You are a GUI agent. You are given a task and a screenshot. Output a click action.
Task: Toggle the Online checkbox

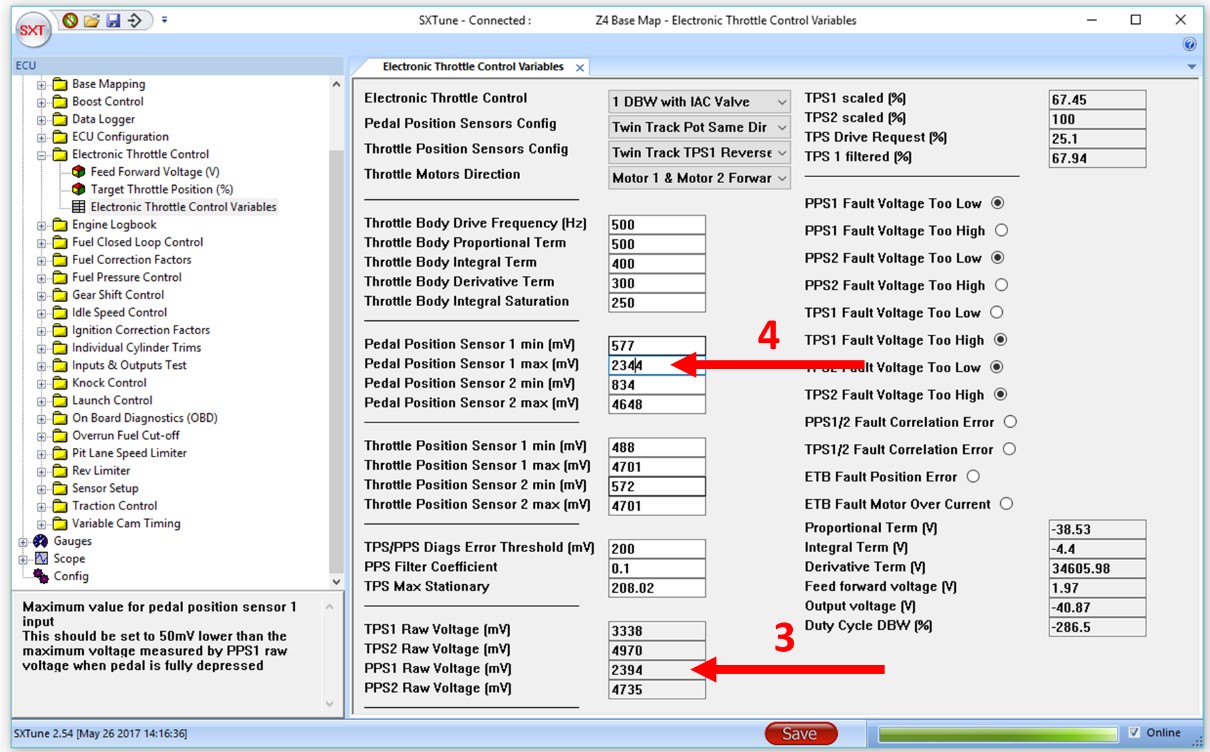(x=1133, y=733)
